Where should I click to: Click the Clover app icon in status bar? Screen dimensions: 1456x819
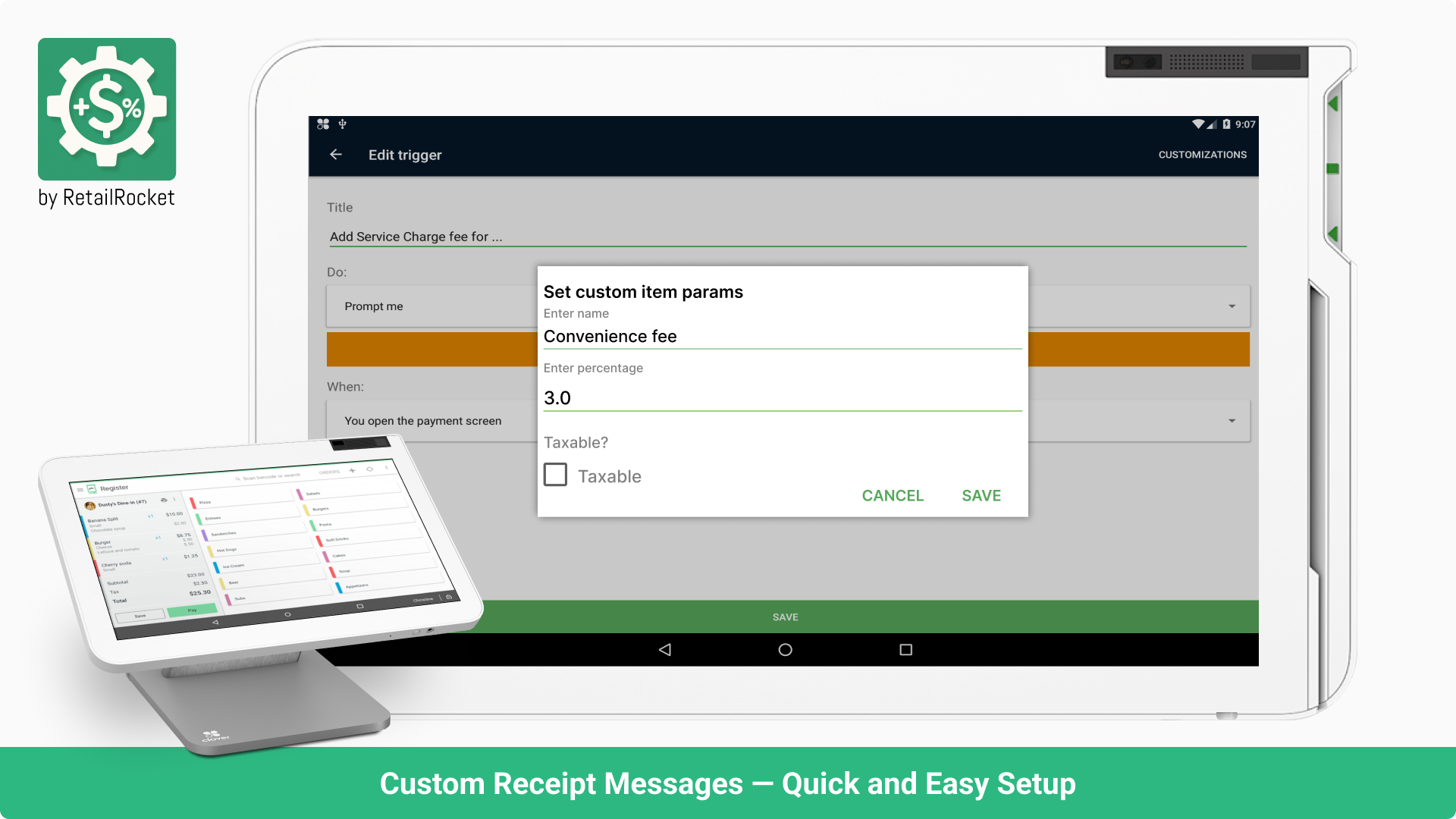323,124
